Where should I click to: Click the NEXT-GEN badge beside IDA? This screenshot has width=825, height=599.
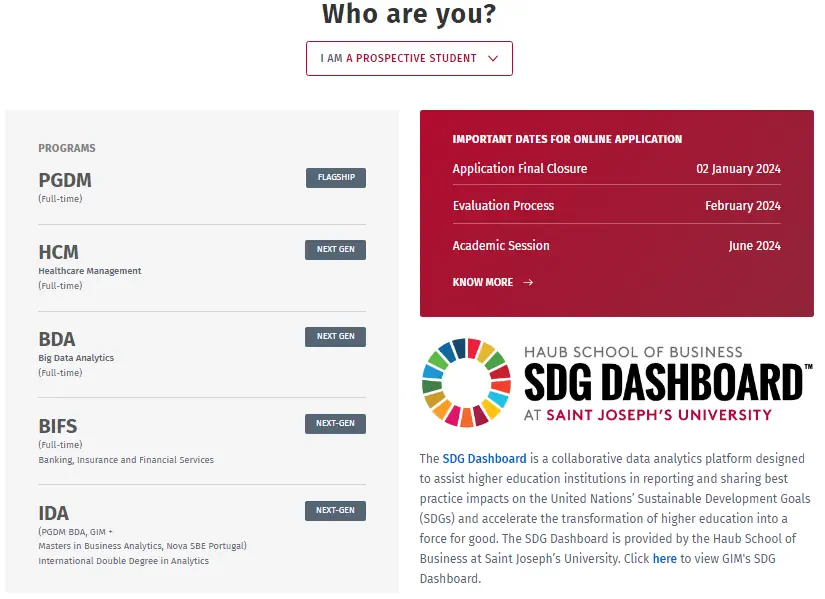335,511
